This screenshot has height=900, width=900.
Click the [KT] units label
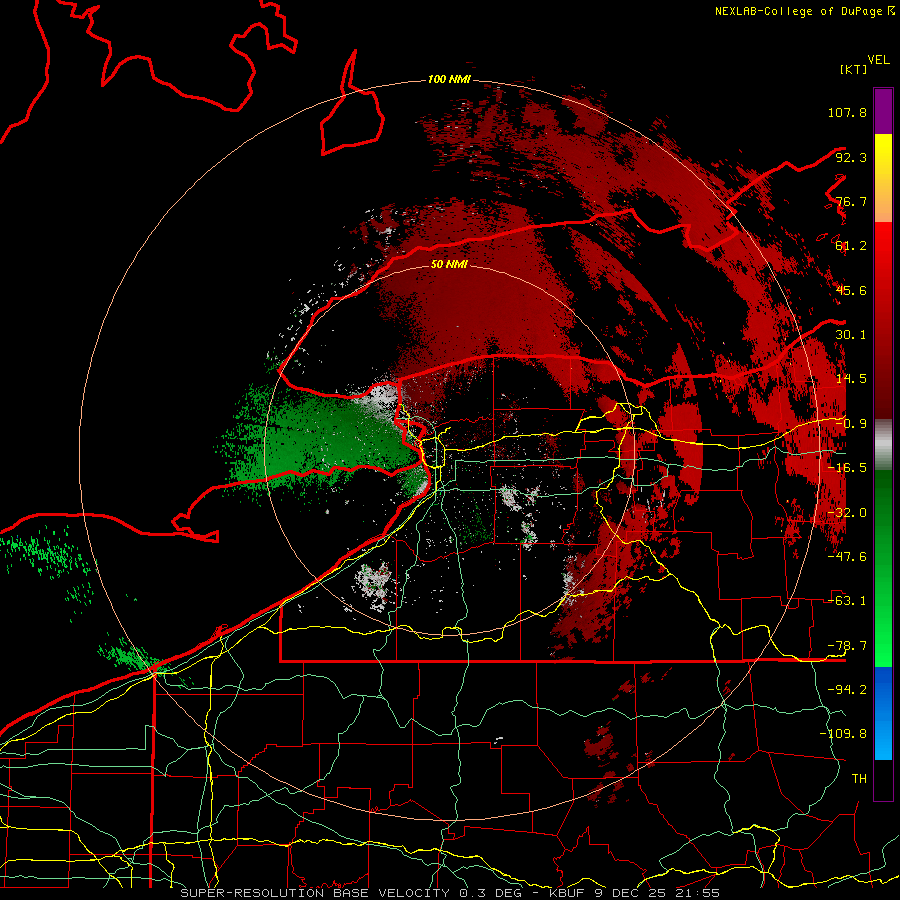click(x=853, y=69)
